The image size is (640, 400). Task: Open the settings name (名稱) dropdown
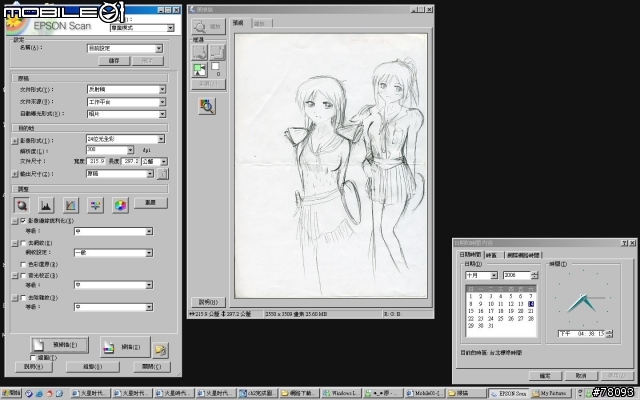point(125,48)
